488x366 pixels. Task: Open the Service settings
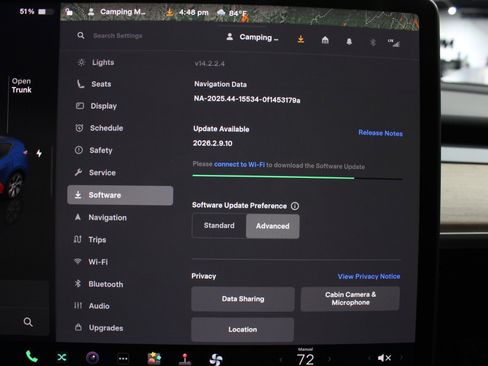coord(95,173)
